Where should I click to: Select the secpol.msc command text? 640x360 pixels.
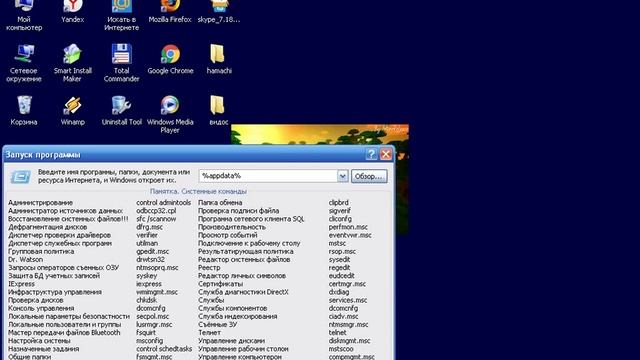(152, 317)
